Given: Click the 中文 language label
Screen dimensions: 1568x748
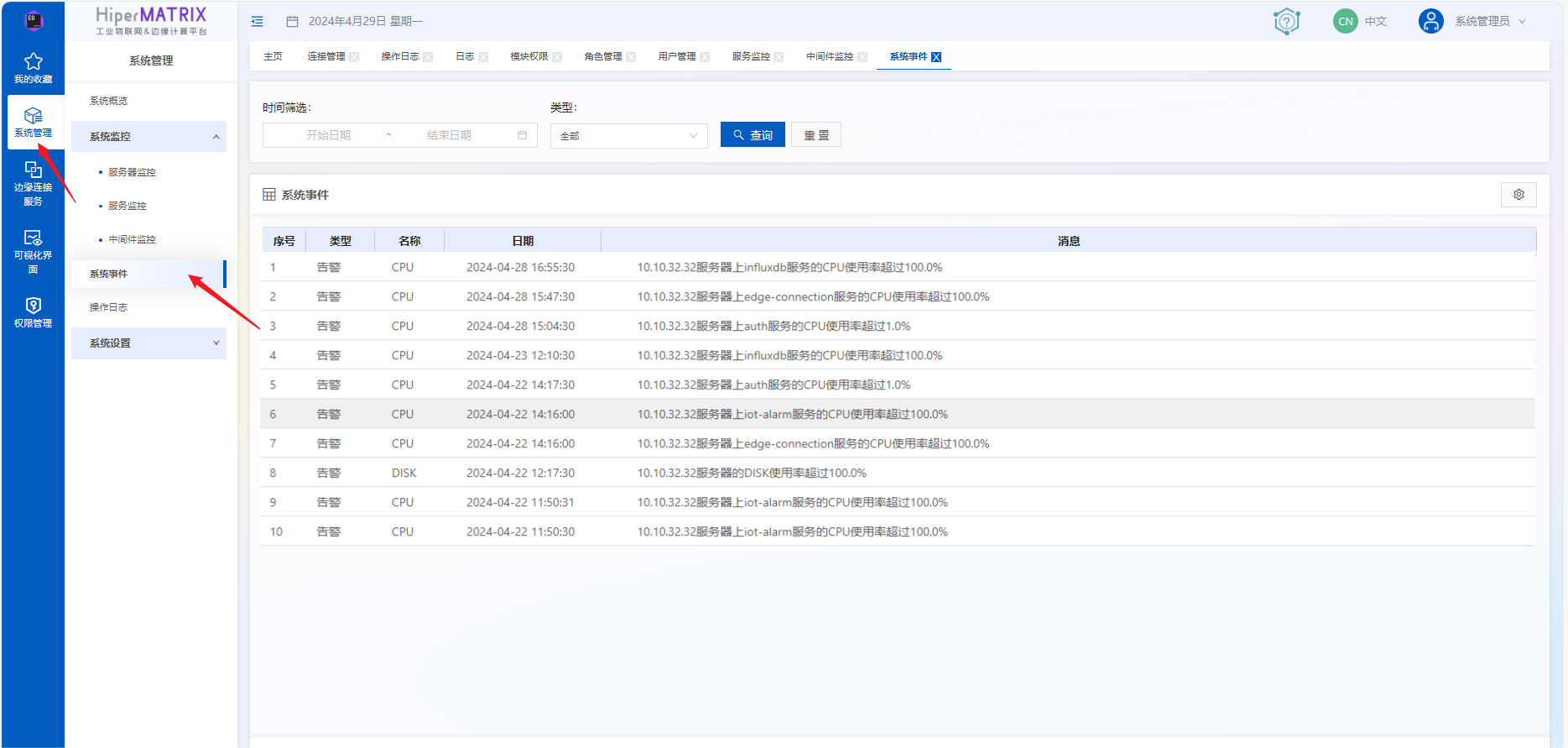Looking at the screenshot, I should (1376, 21).
